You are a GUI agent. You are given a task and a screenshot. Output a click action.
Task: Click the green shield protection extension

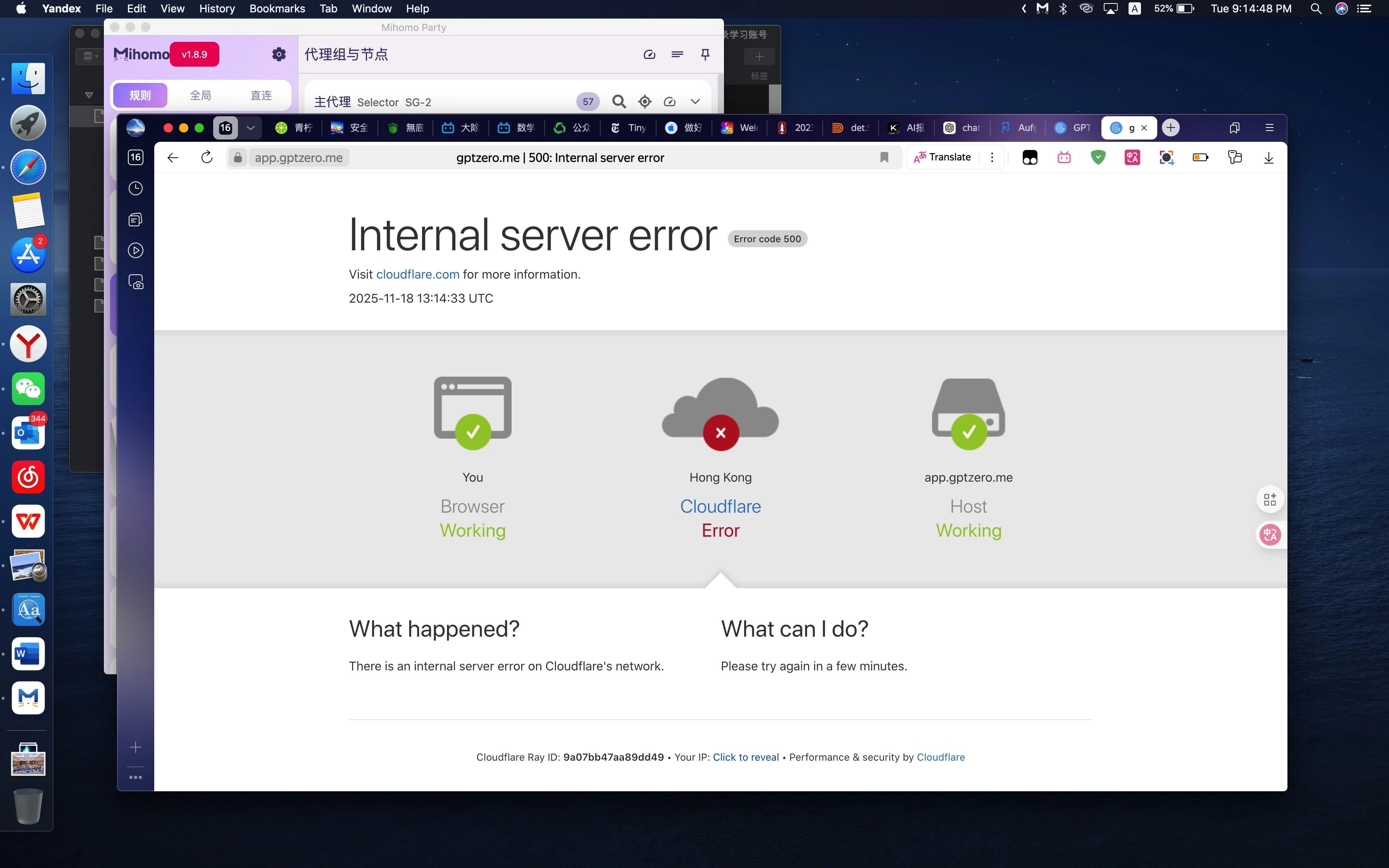click(x=1098, y=157)
